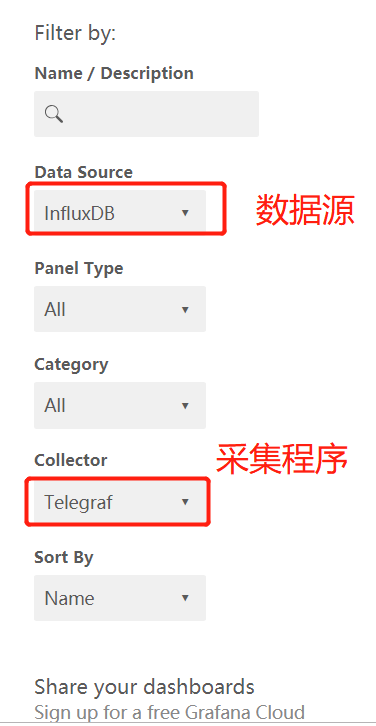The width and height of the screenshot is (376, 726).
Task: Expand the Sort By dropdown showing Name
Action: (120, 598)
